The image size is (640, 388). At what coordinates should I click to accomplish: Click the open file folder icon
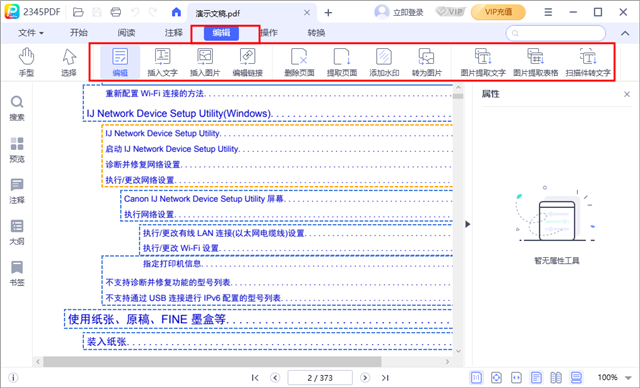coord(78,12)
